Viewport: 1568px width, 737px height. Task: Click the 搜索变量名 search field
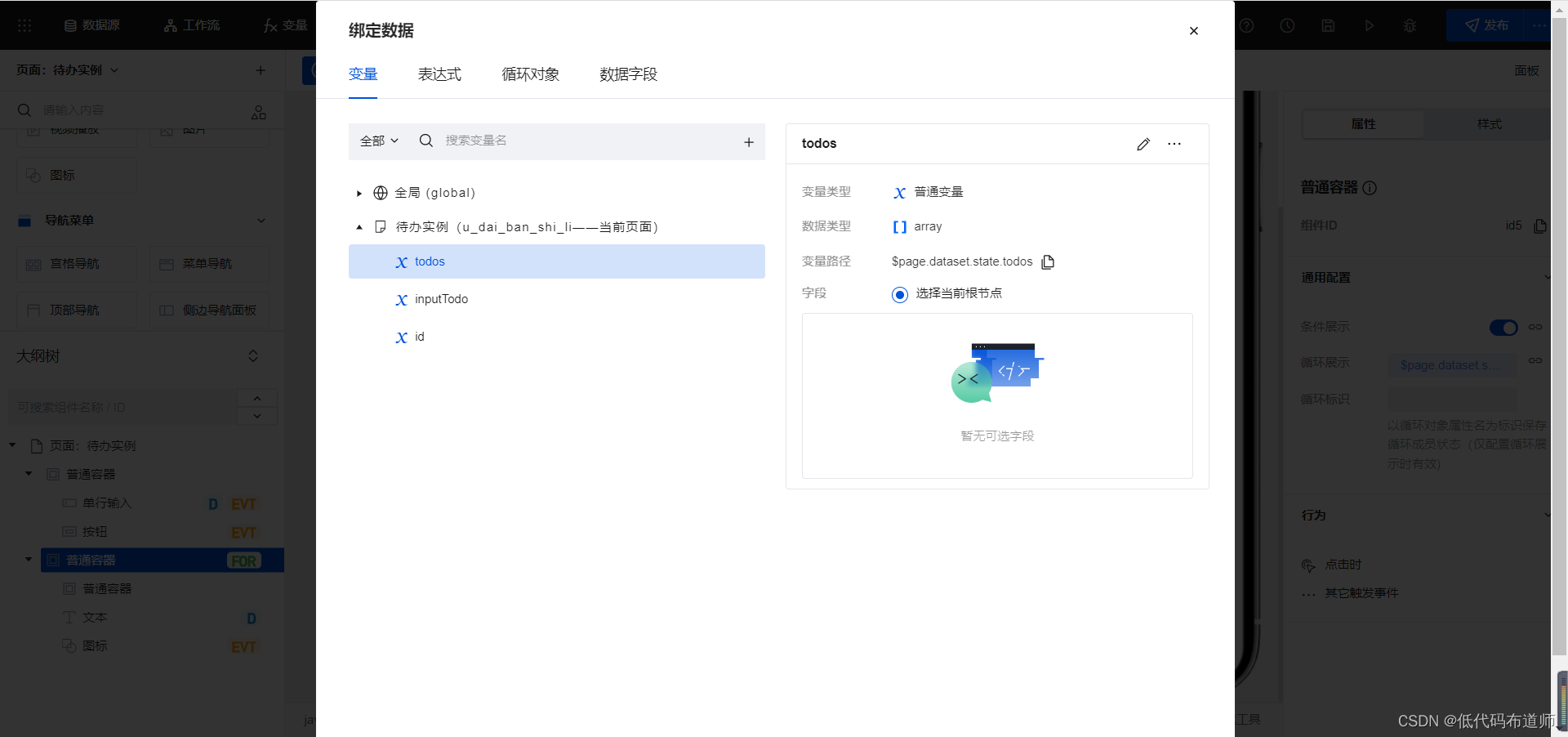pyautogui.click(x=572, y=141)
